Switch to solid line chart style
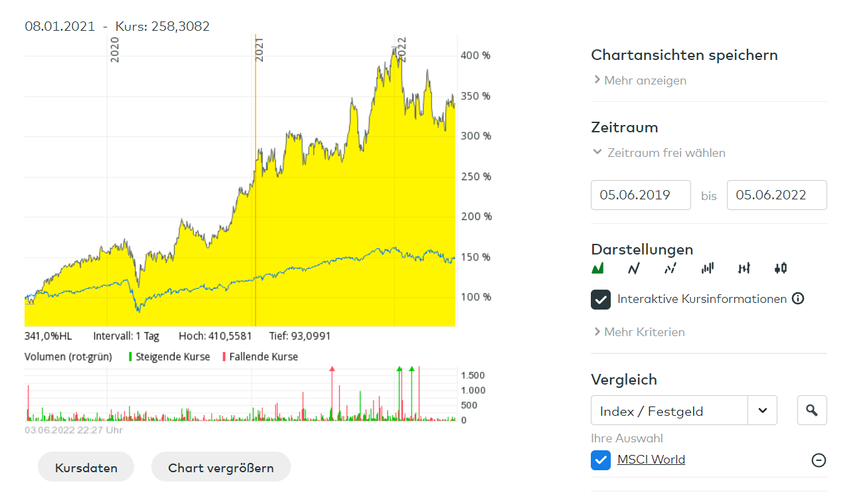This screenshot has width=865, height=495. tap(634, 268)
